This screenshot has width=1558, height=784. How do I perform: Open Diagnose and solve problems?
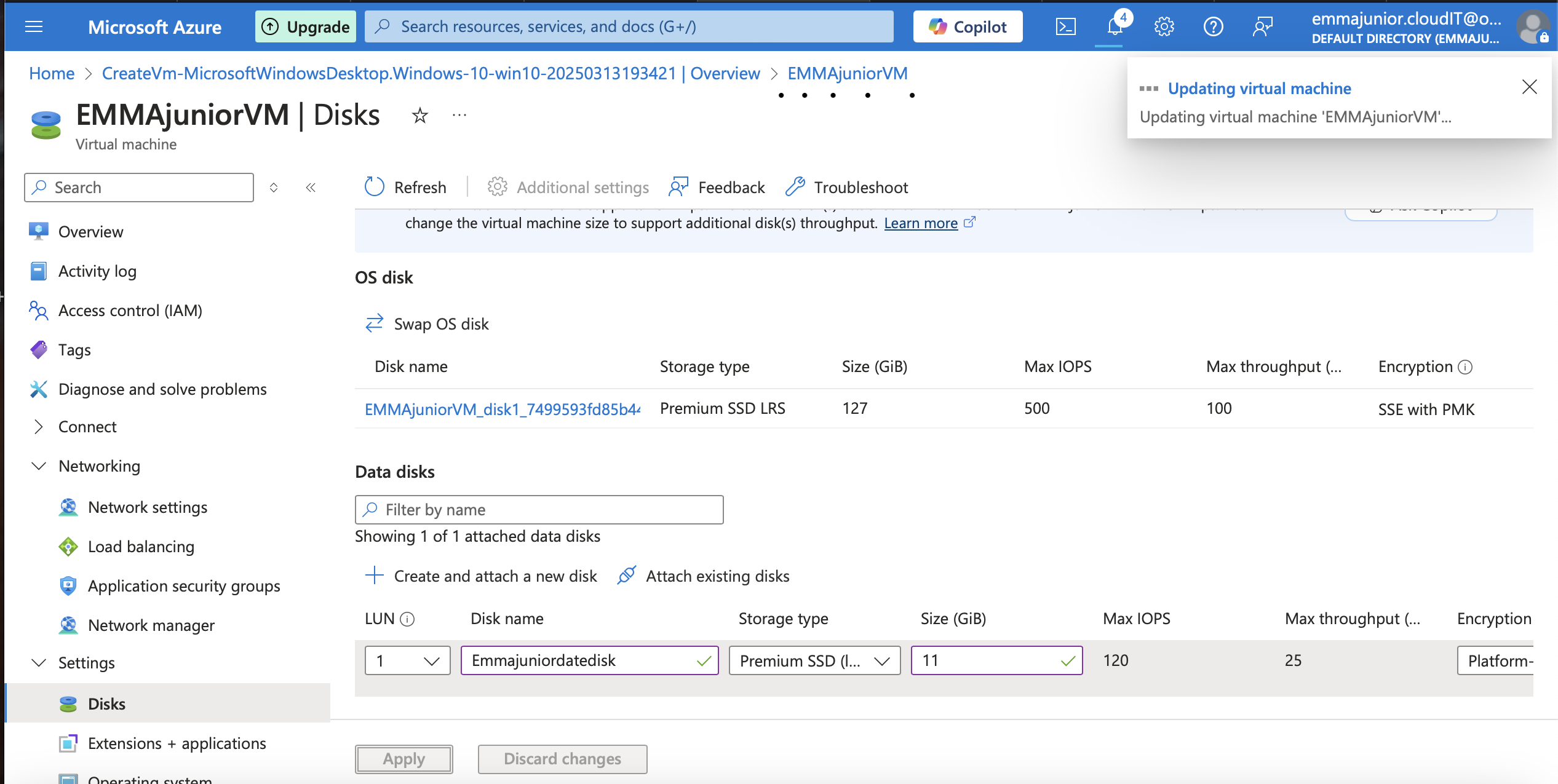[162, 389]
